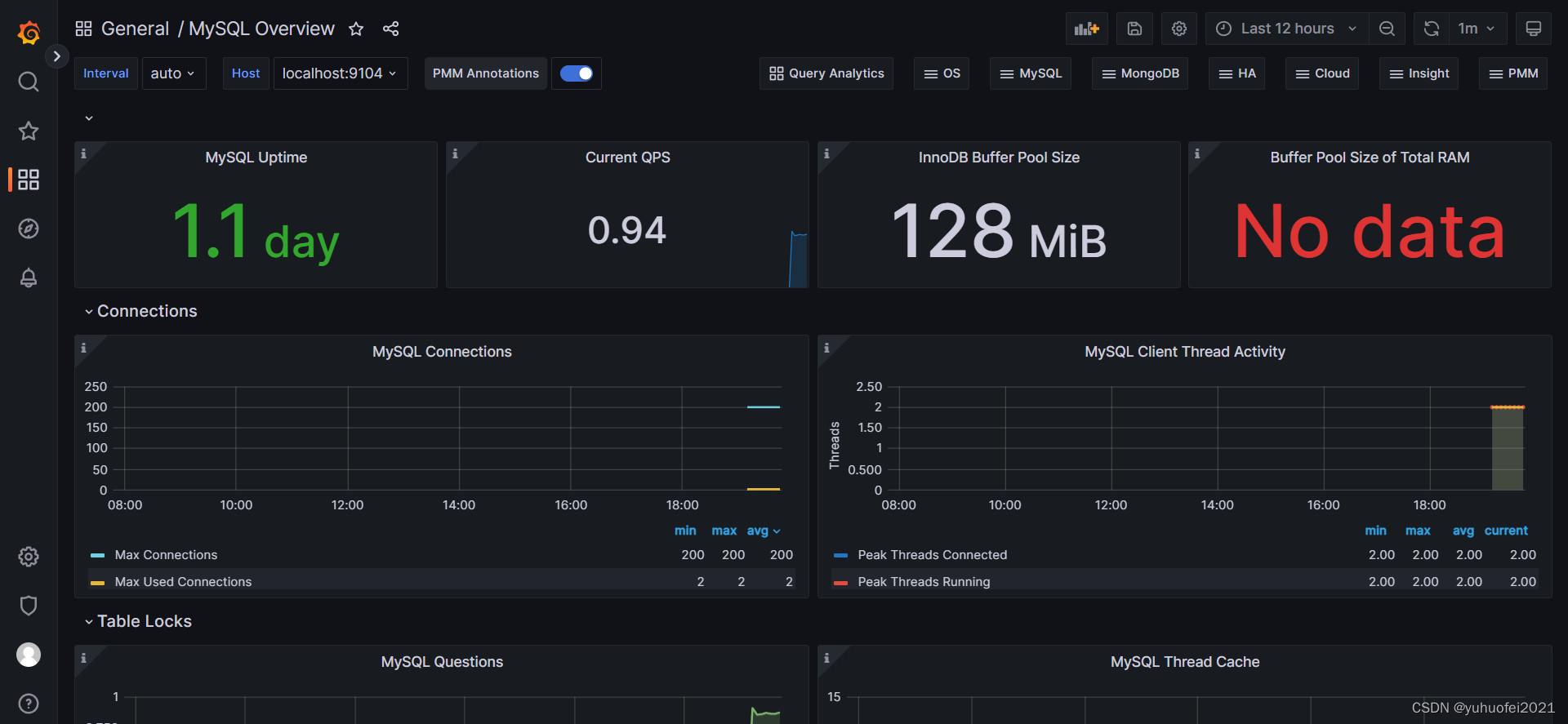The image size is (1568, 724).
Task: Click the dashboard grid icon beside General
Action: [83, 29]
